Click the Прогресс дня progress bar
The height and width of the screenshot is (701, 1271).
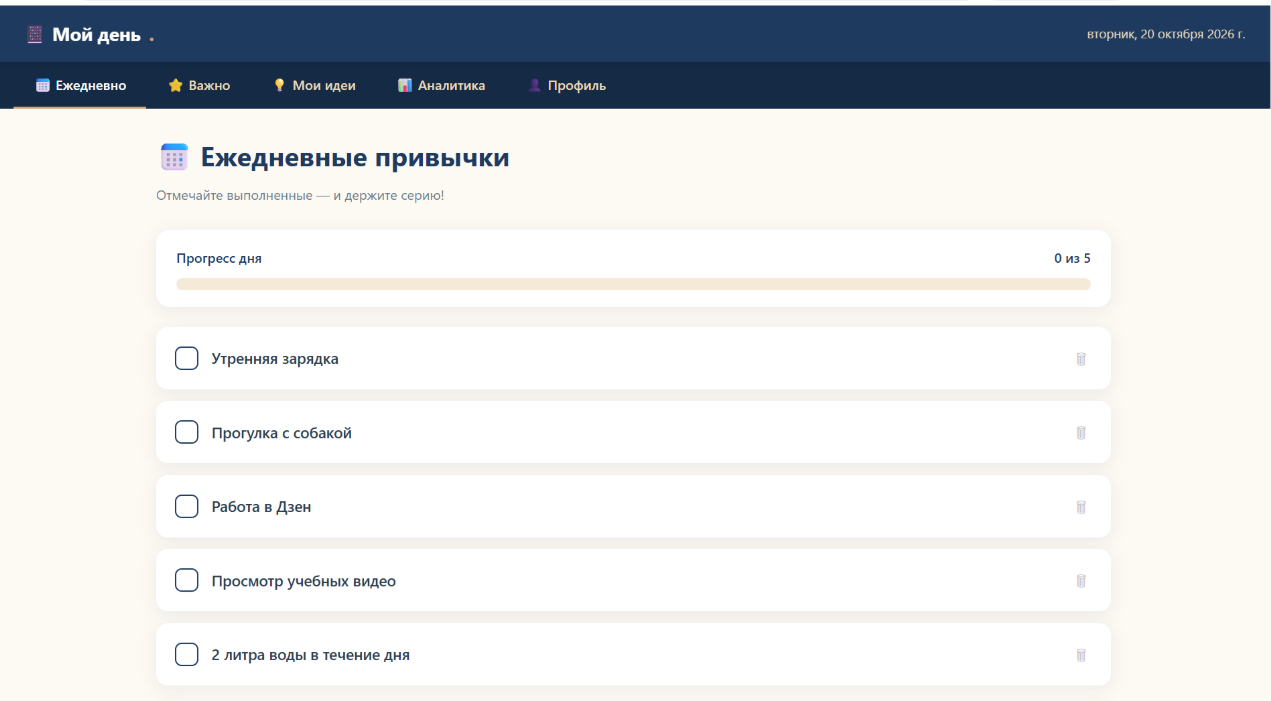tap(633, 284)
